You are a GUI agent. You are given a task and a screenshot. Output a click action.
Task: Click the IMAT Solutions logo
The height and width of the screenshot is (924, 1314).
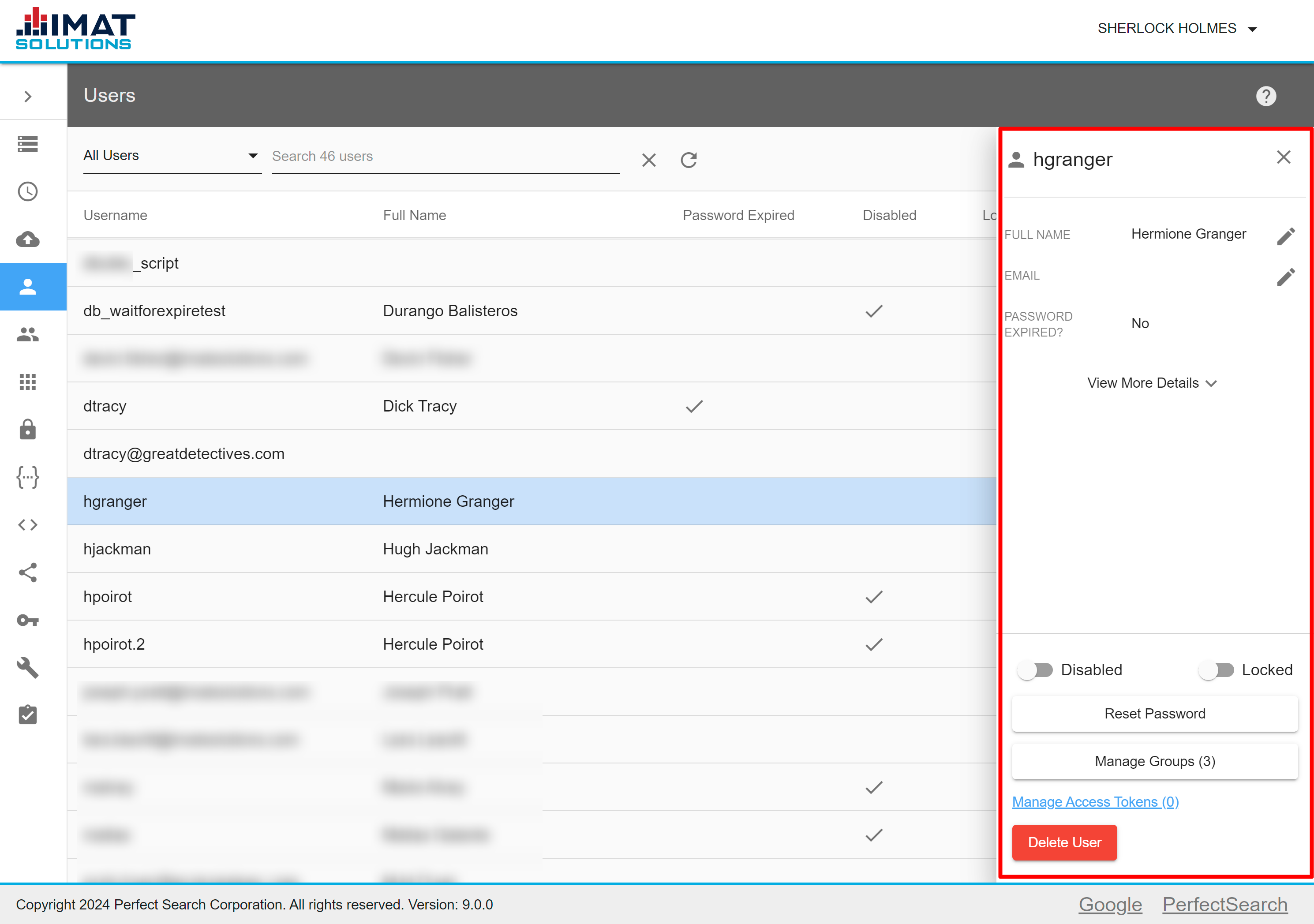point(75,29)
